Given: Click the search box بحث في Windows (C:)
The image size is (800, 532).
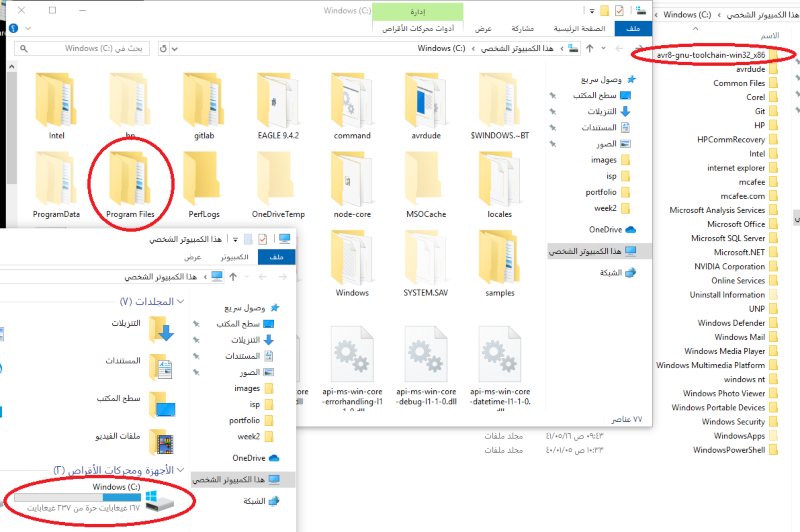Looking at the screenshot, I should pyautogui.click(x=82, y=48).
